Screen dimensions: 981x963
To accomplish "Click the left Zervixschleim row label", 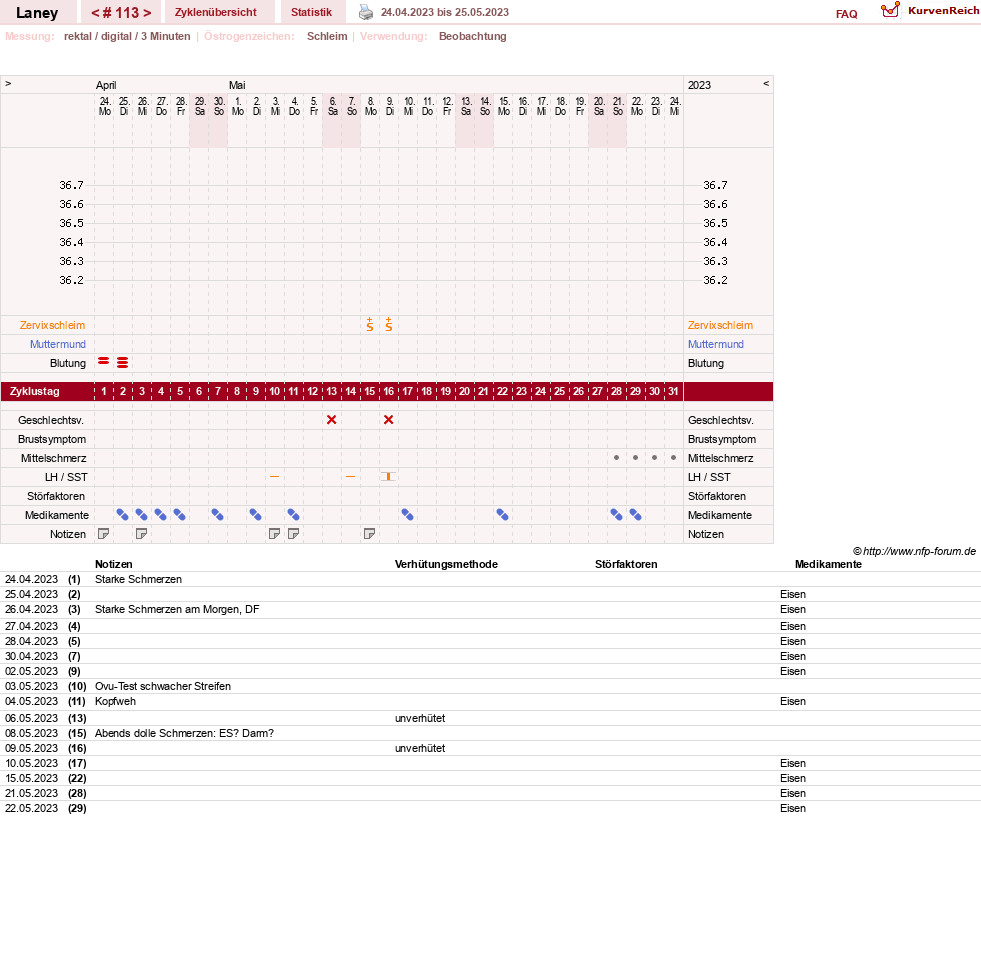I will tap(53, 325).
